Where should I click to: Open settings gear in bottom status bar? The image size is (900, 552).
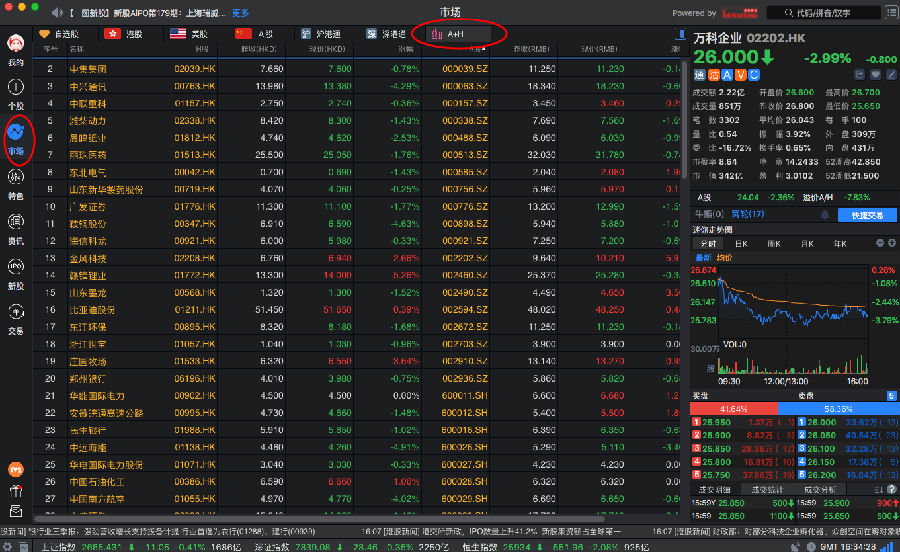point(7,547)
